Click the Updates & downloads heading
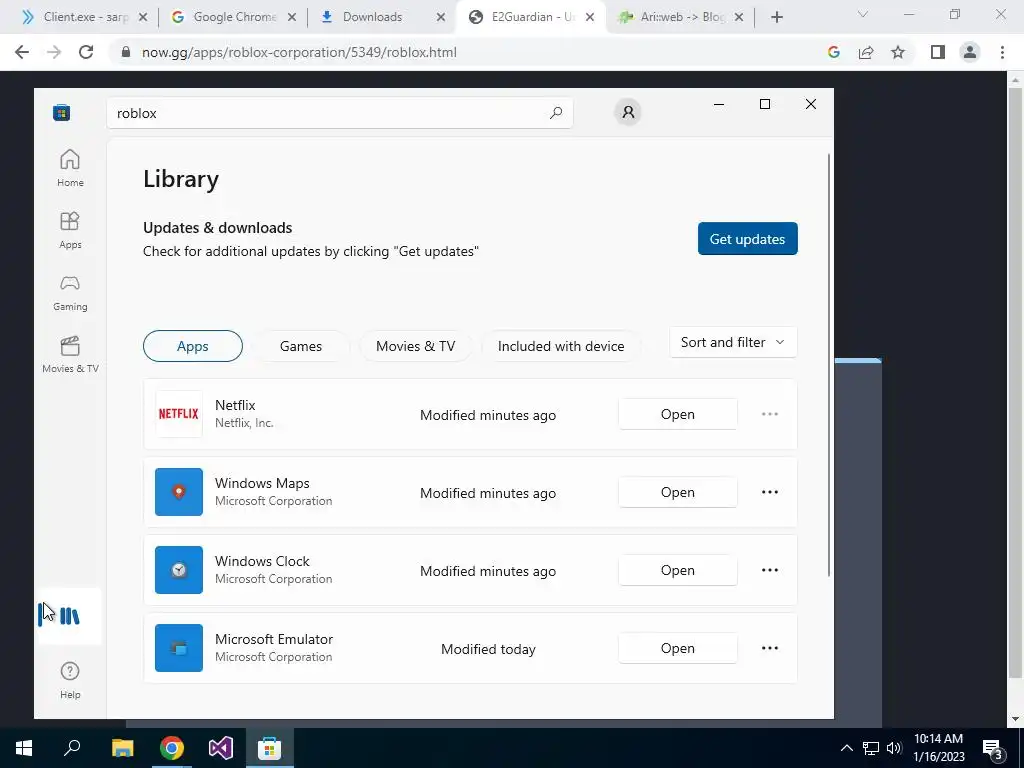The image size is (1024, 768). (217, 228)
